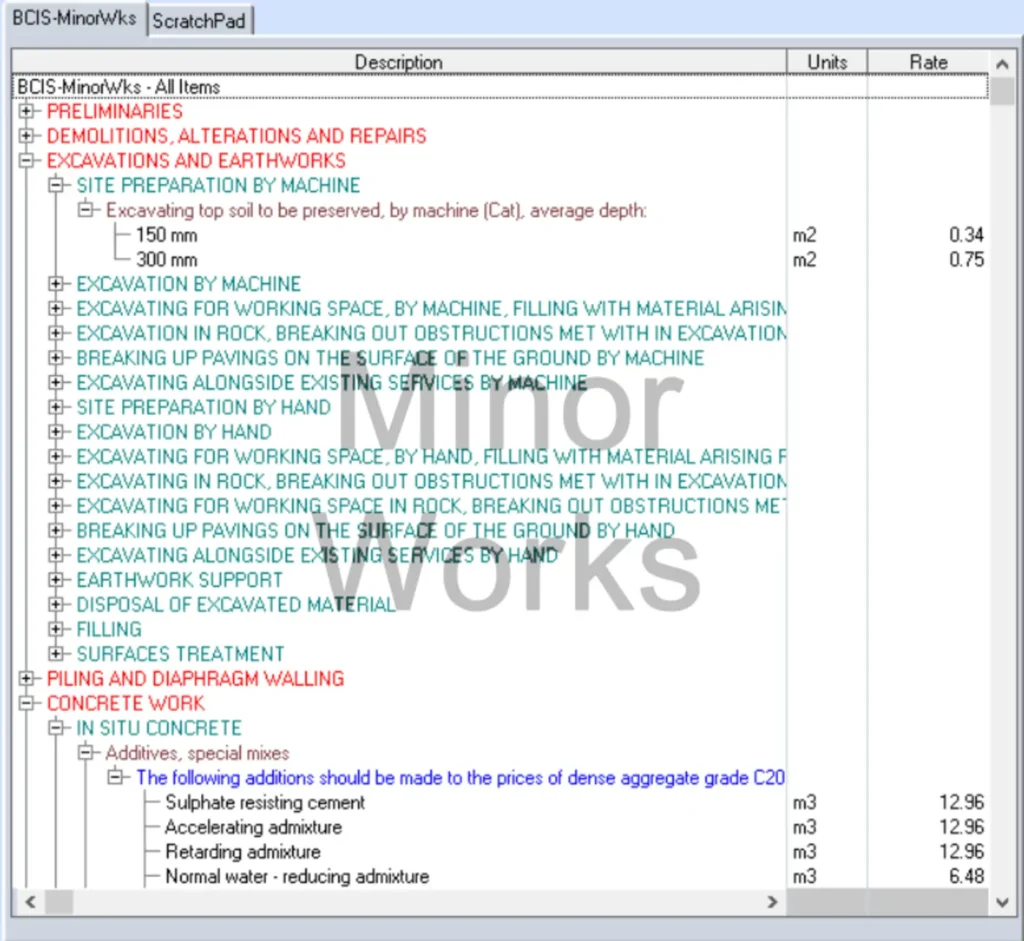Image resolution: width=1024 pixels, height=941 pixels.
Task: Select Sulphate resisting cement item
Action: [265, 802]
